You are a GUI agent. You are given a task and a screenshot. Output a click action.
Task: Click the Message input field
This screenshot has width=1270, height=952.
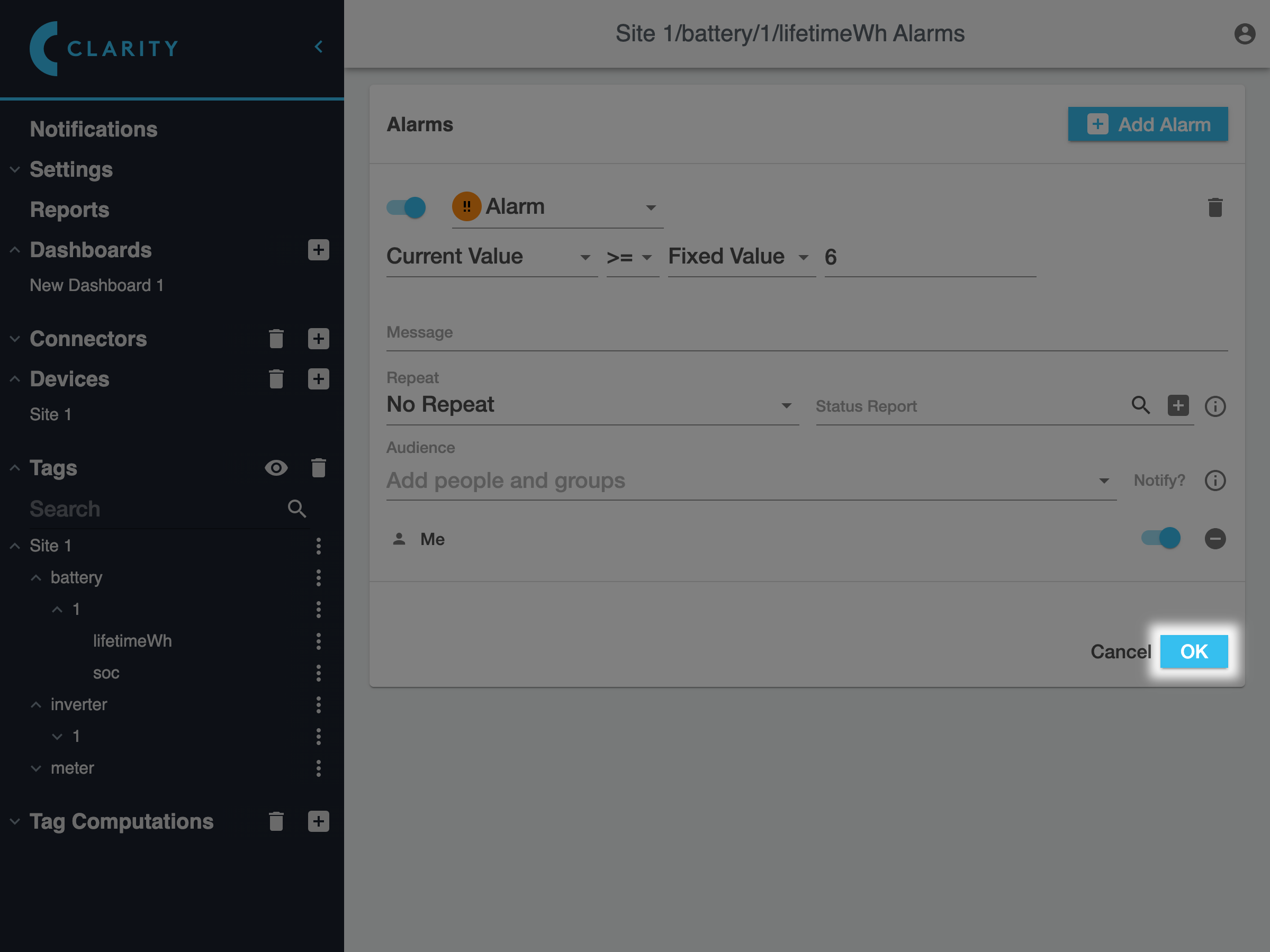click(x=806, y=333)
